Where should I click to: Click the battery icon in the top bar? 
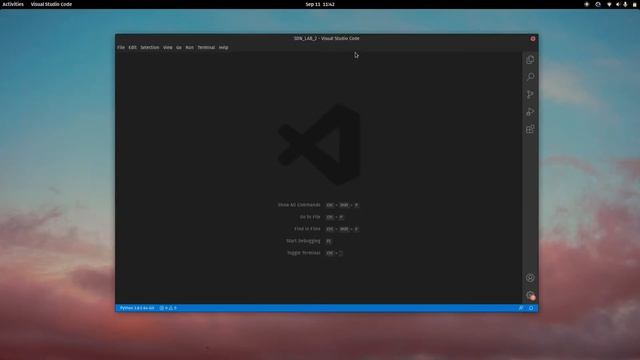(635, 4)
